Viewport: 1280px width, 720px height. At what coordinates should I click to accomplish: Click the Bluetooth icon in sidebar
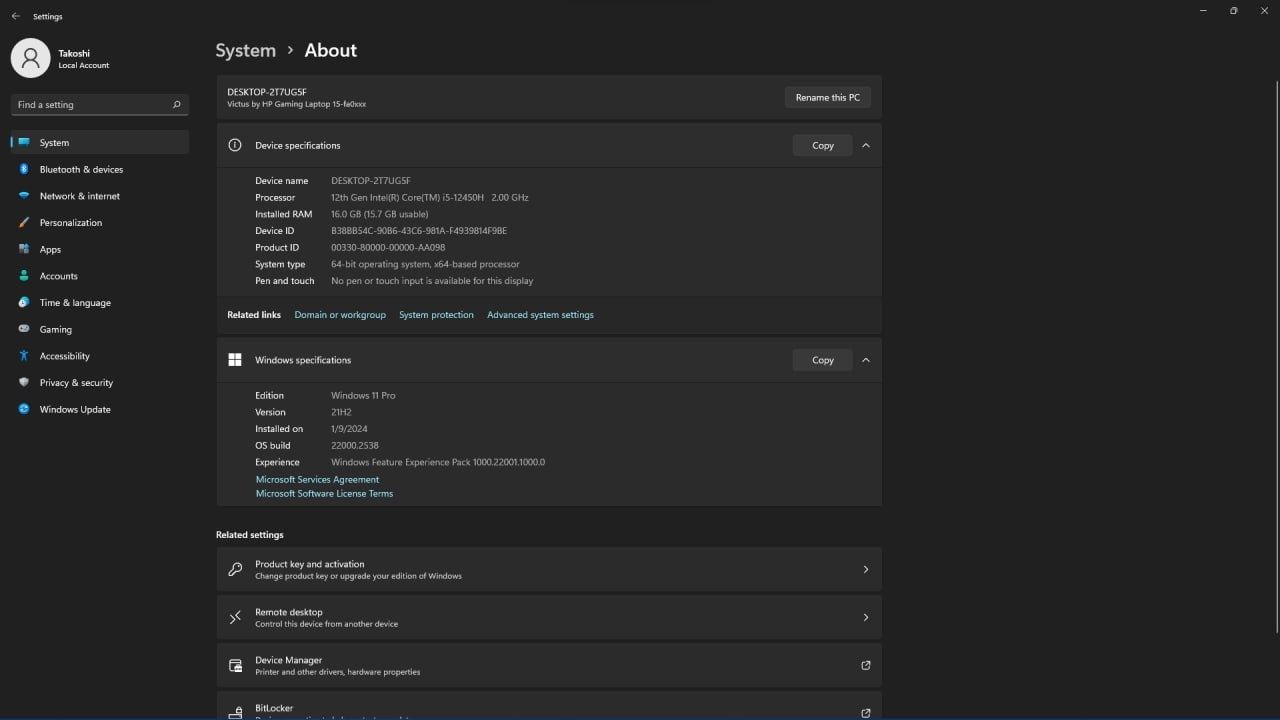pyautogui.click(x=24, y=169)
